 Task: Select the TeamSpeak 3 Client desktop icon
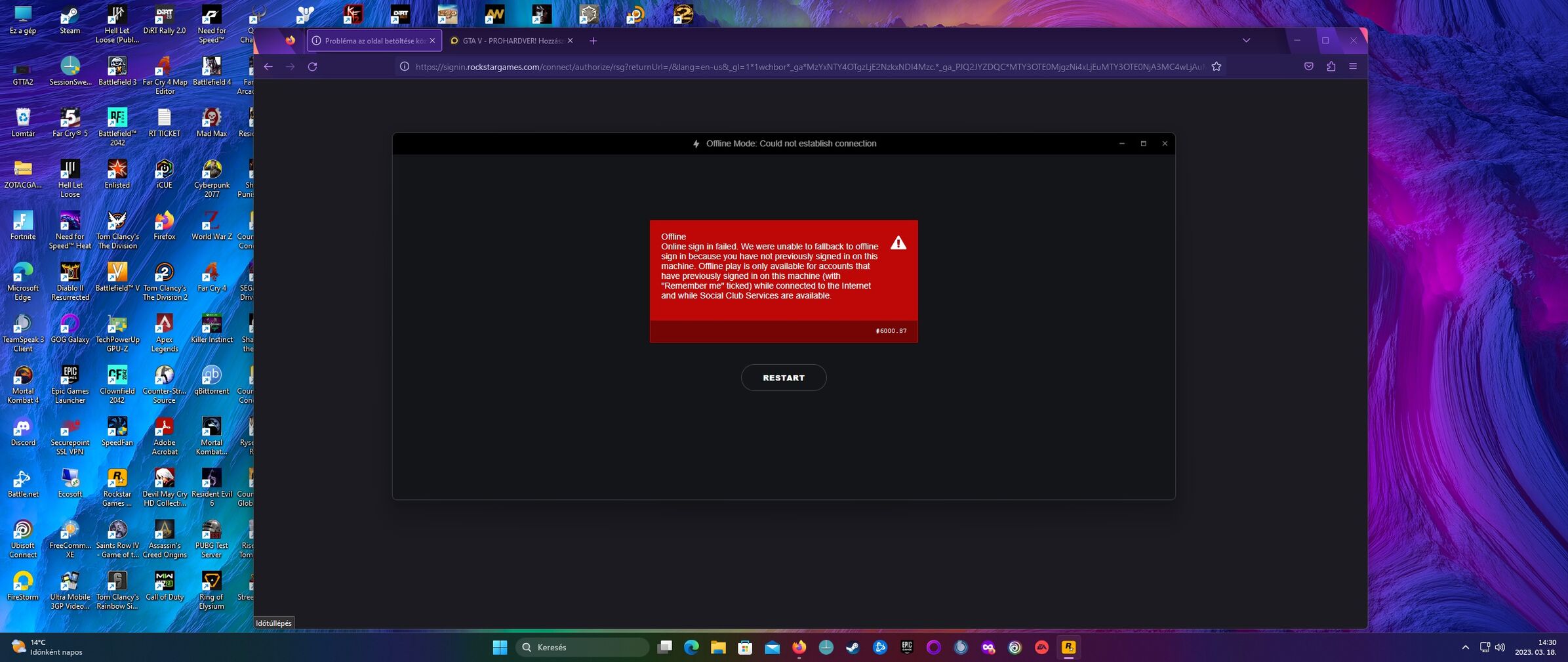click(x=23, y=334)
